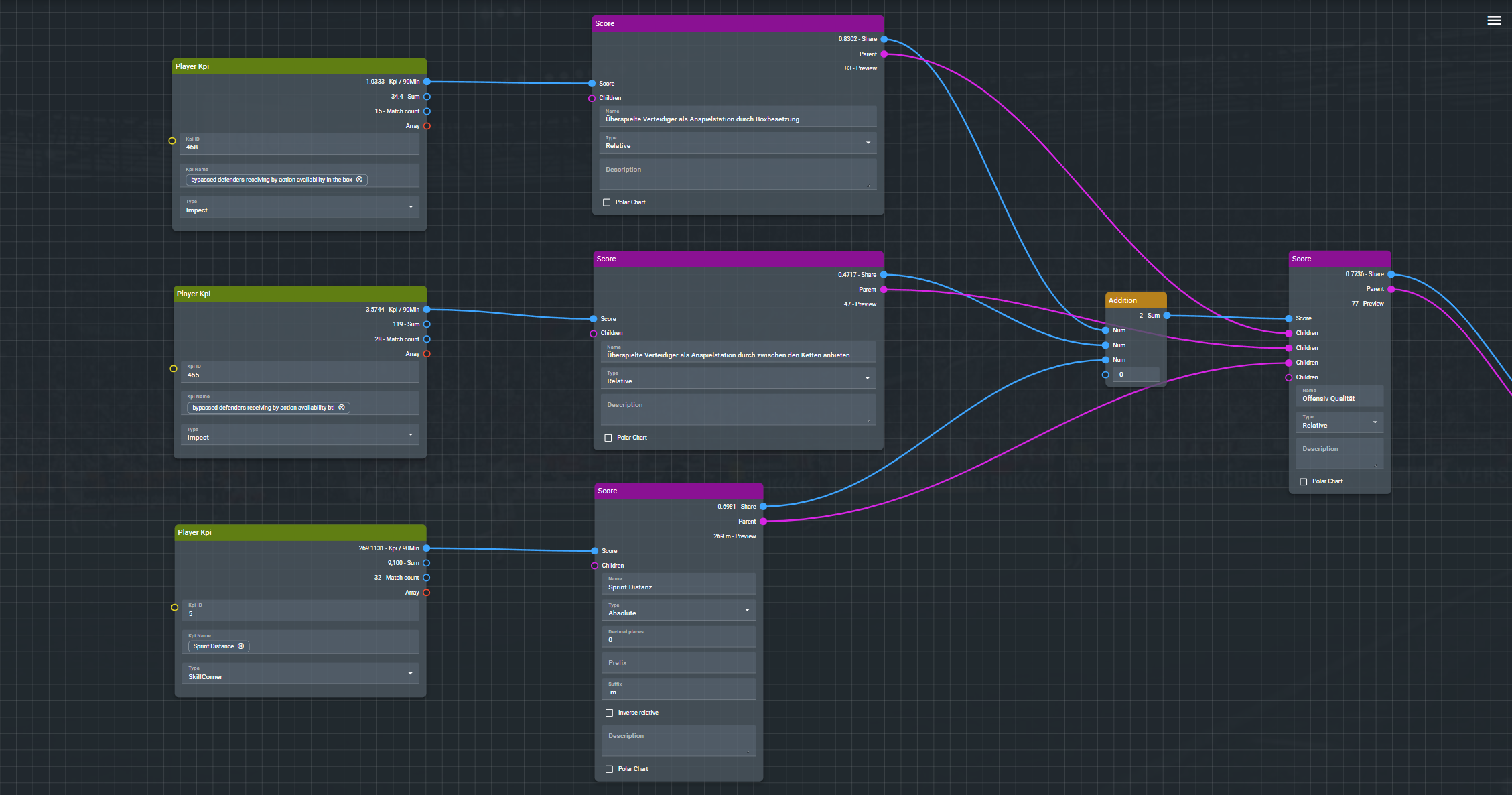Edit name field 'Offensiv Qualität'

1339,395
